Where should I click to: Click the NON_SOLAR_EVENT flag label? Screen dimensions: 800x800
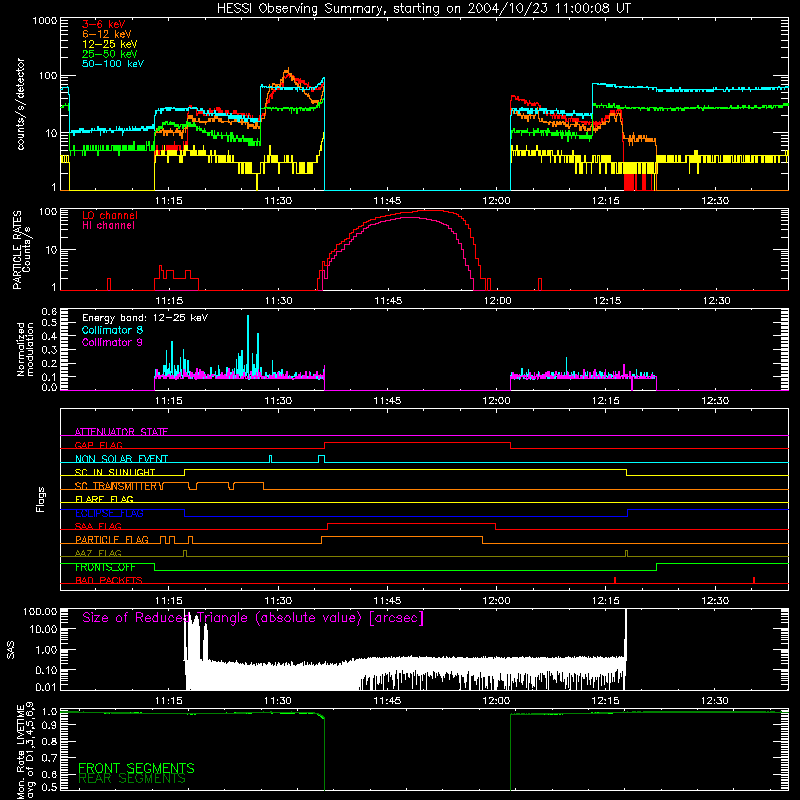click(x=121, y=459)
